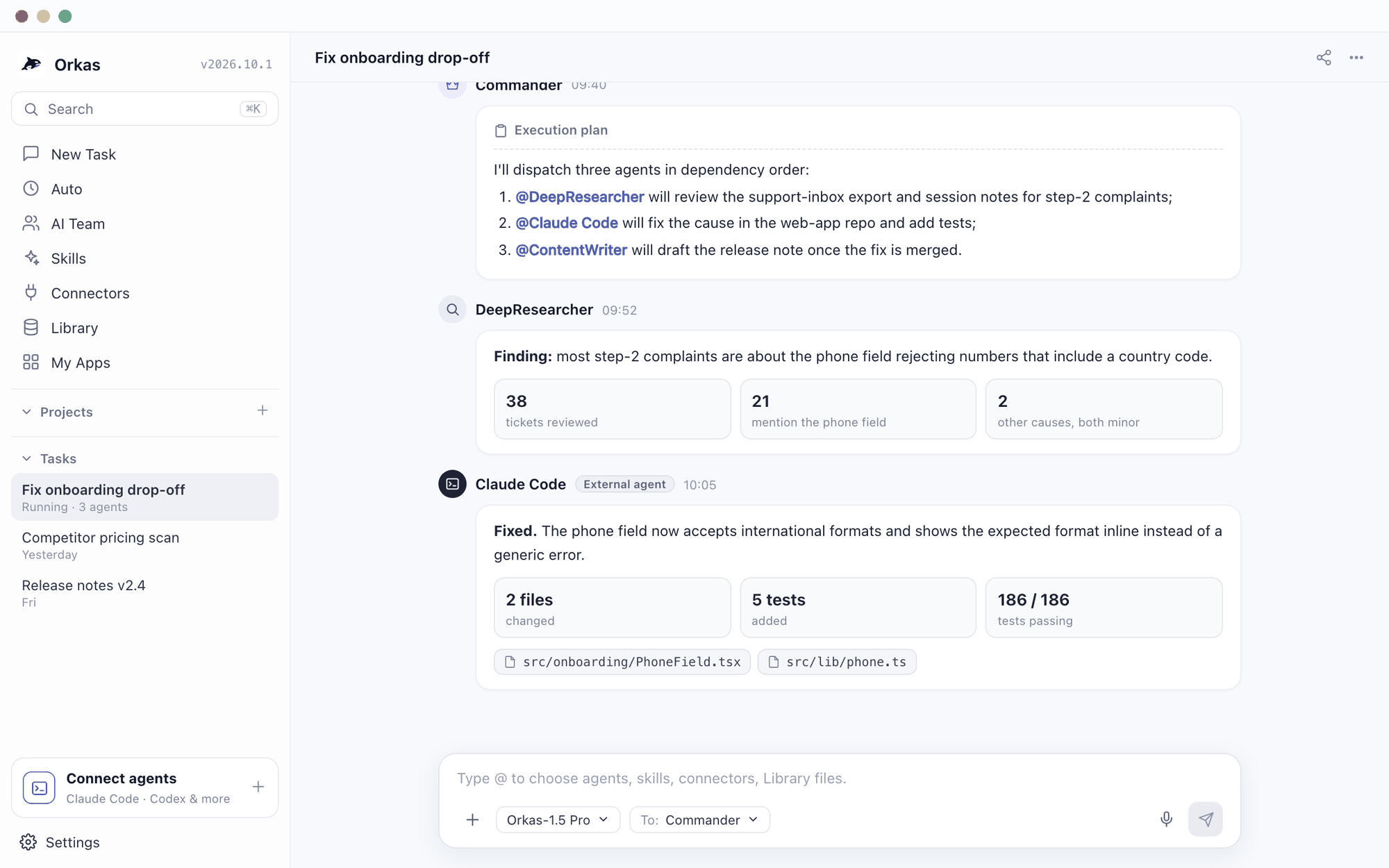Select the Release notes v2.4 task
1389x868 pixels.
[x=144, y=592]
